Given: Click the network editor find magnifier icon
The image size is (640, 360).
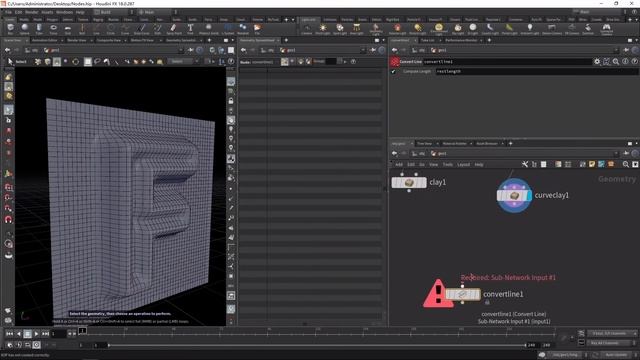Looking at the screenshot, I should (x=626, y=164).
